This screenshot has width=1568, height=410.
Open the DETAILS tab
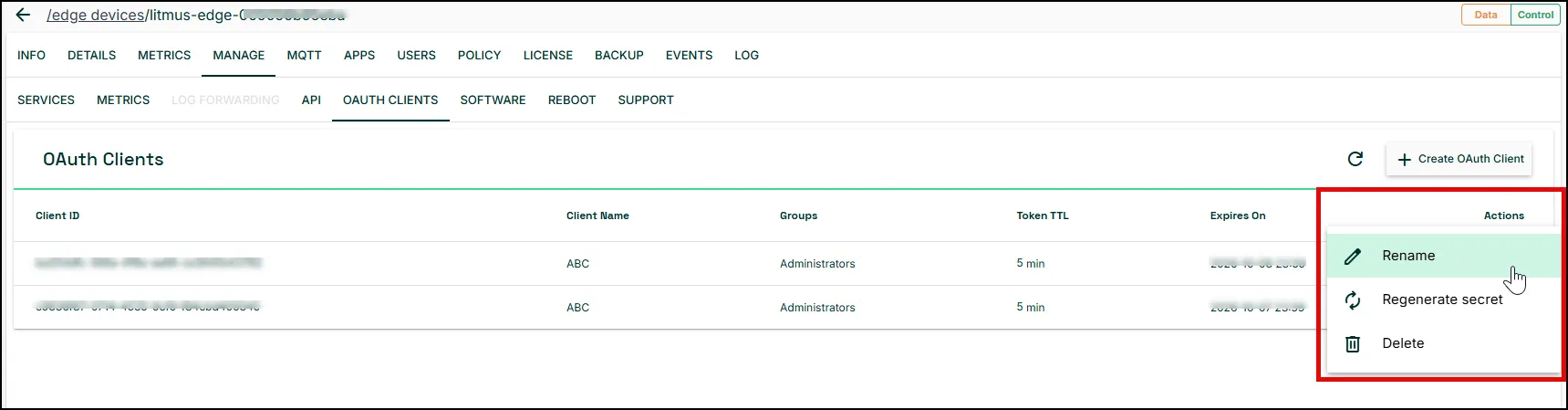point(92,55)
